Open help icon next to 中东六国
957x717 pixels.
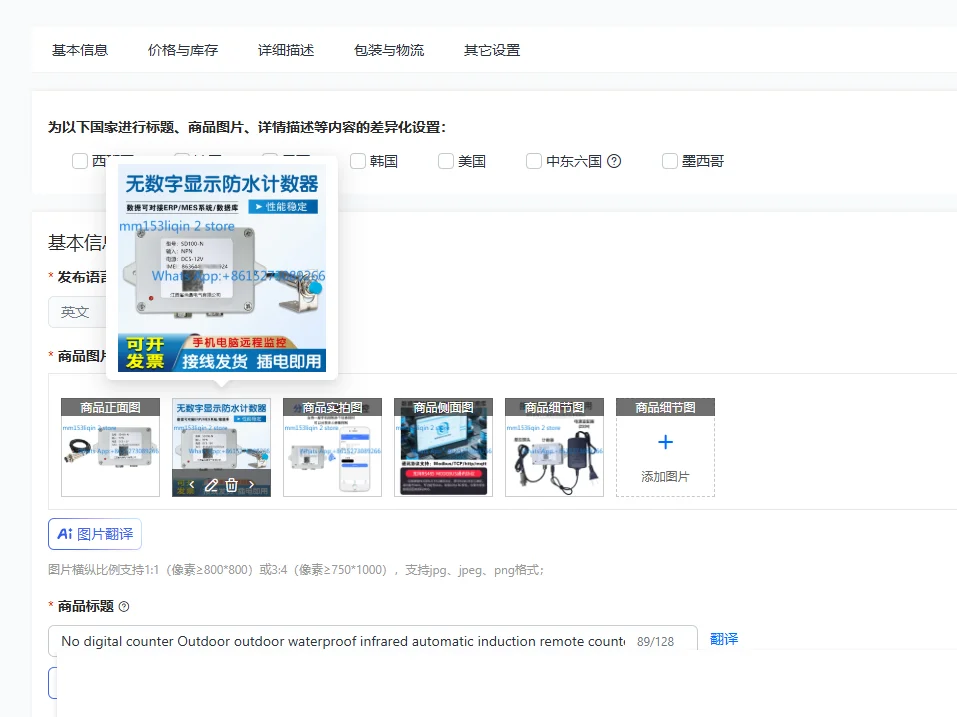[x=614, y=161]
